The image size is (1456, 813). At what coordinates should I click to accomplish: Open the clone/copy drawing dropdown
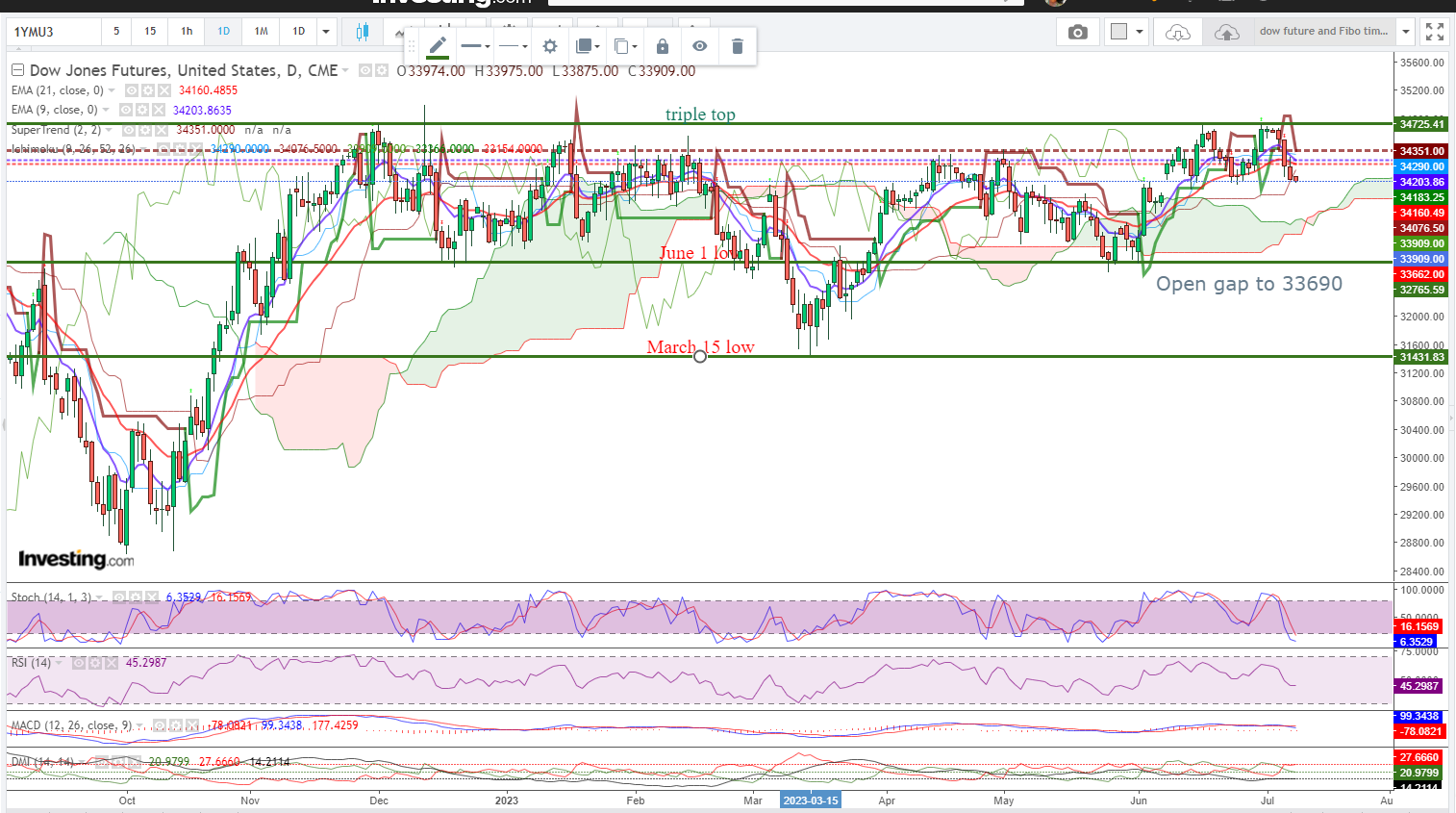point(625,46)
